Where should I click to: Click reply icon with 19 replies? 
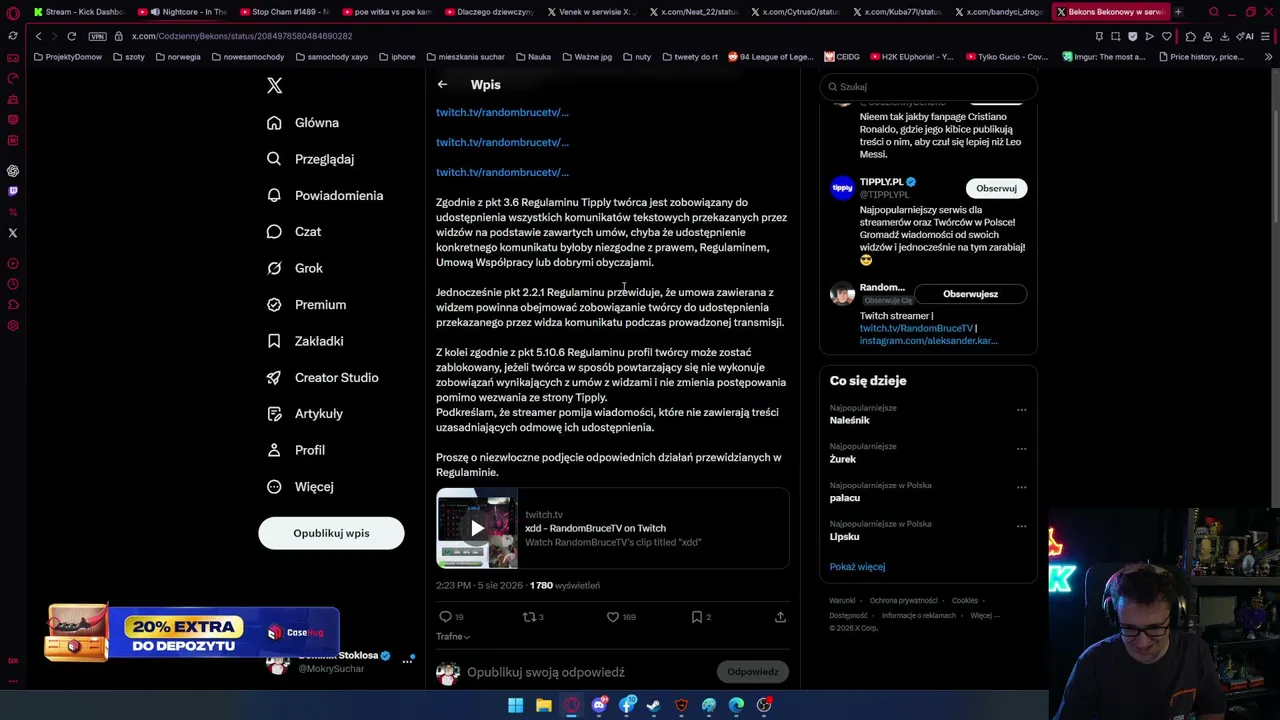tap(446, 617)
